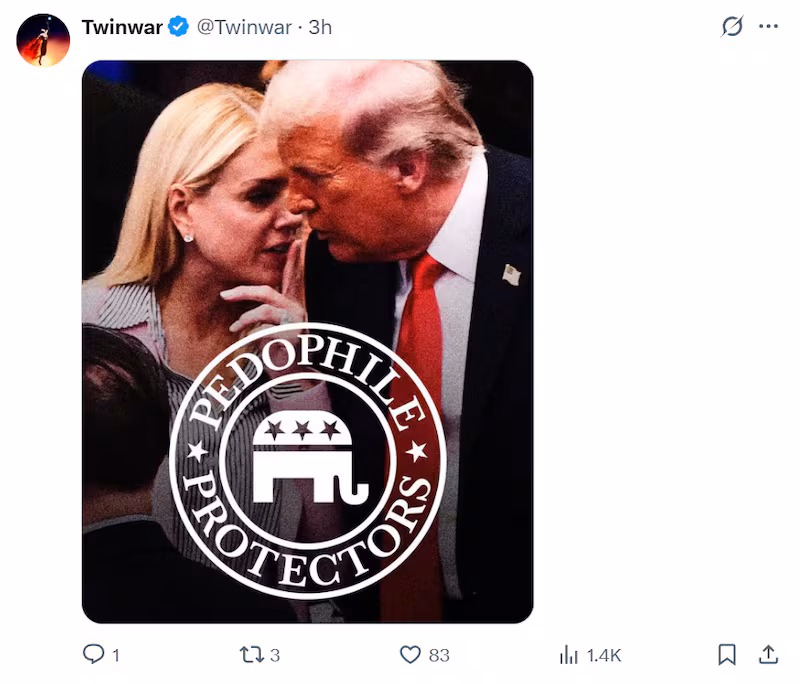Click the 1 reply count
The image size is (800, 684).
tap(117, 656)
